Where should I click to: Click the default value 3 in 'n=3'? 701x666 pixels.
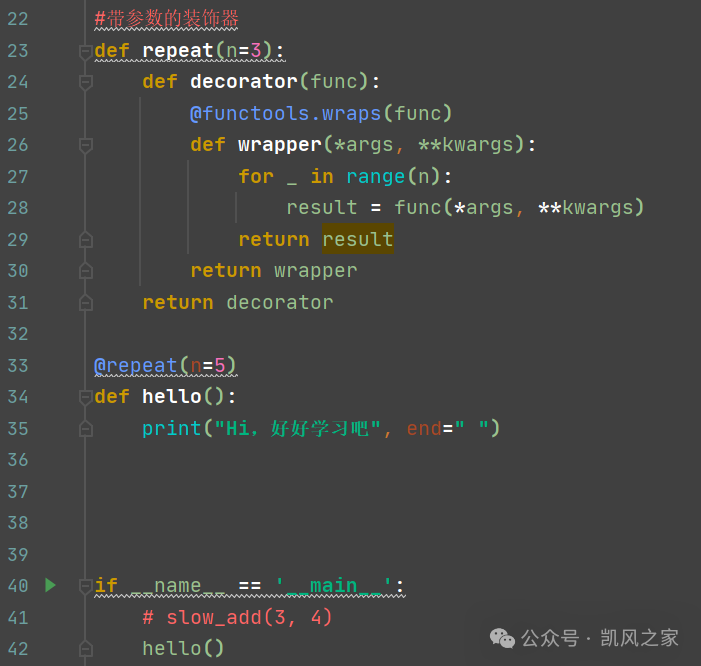coord(256,51)
